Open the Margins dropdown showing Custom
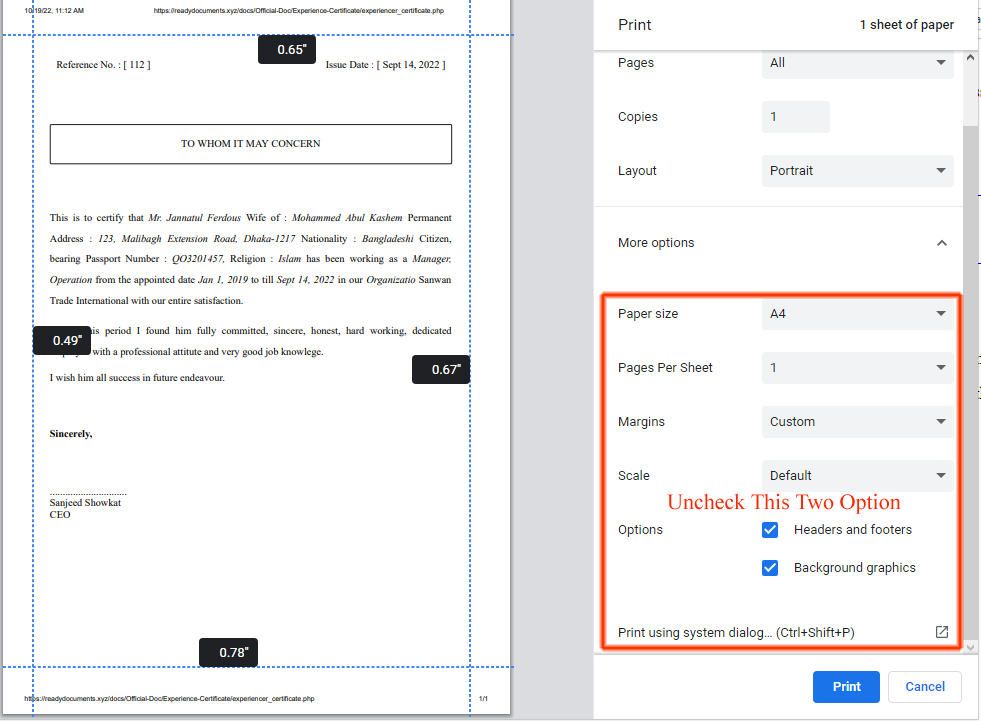 (857, 422)
